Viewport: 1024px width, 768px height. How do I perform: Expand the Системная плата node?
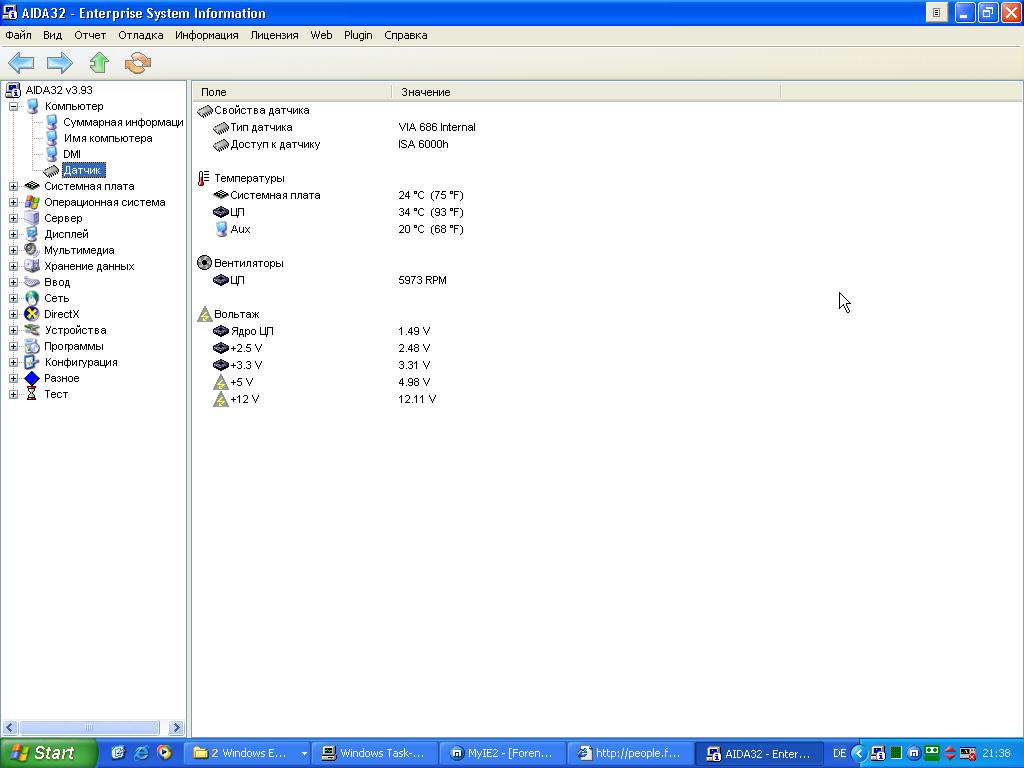pyautogui.click(x=13, y=186)
